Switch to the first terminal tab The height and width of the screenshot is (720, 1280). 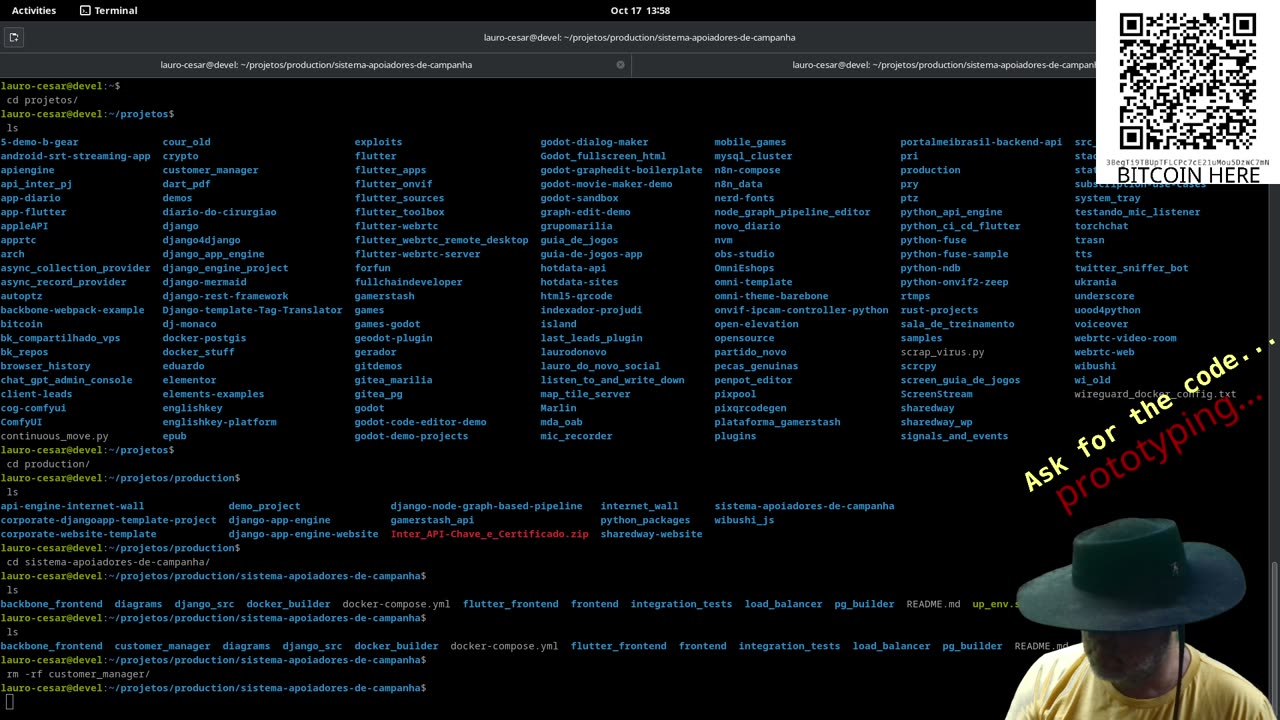pos(316,65)
